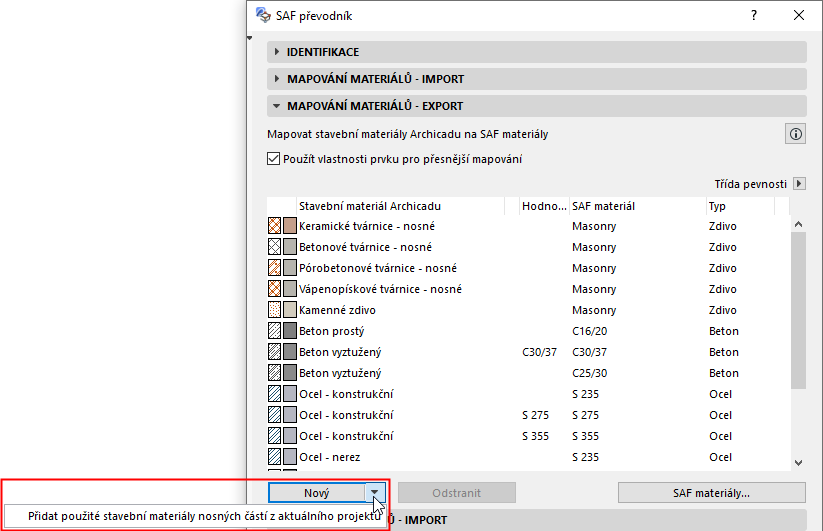The height and width of the screenshot is (531, 823).
Task: Click color swatch of Beton prostý
Action: (x=290, y=331)
